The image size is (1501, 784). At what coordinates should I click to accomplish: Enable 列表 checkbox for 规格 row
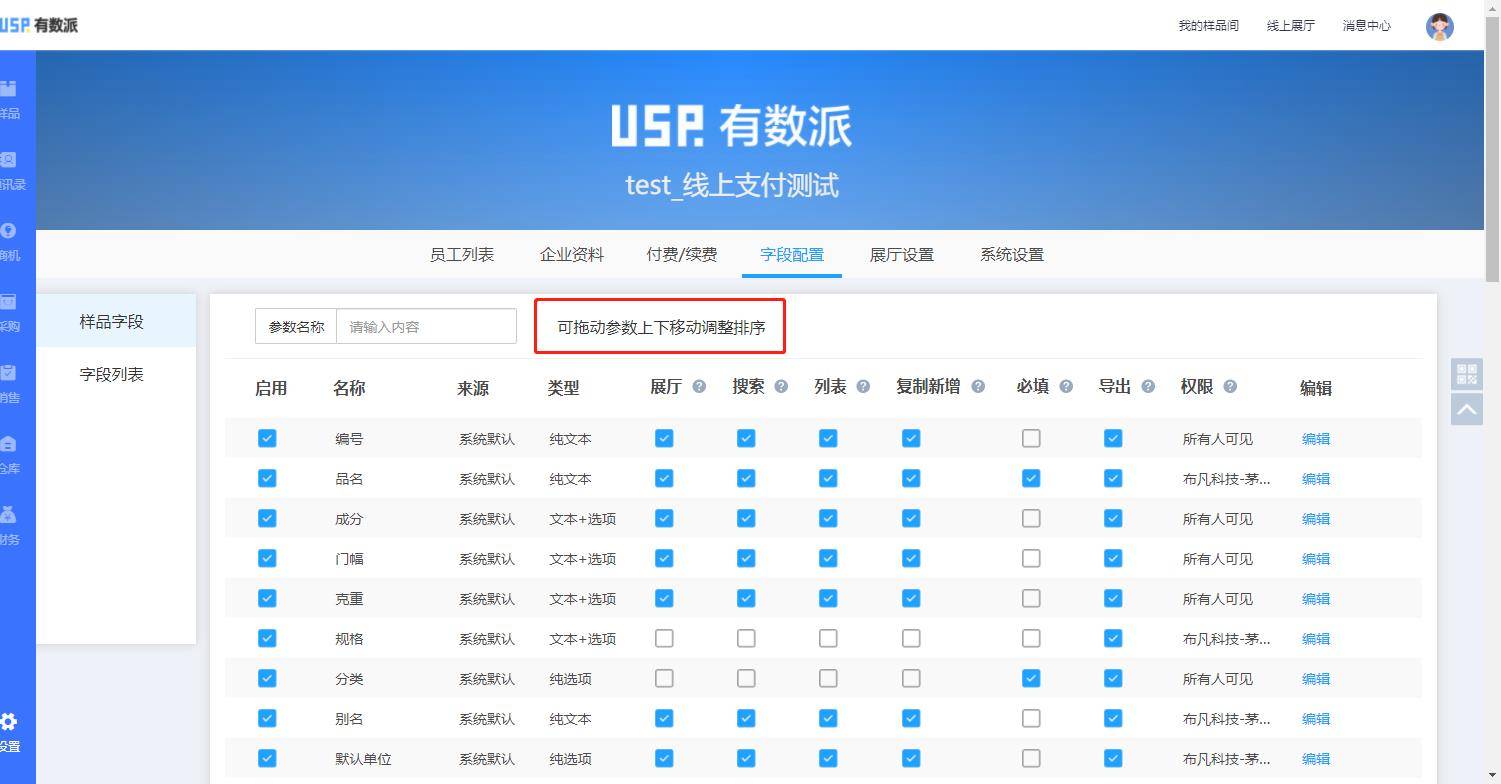pos(828,638)
